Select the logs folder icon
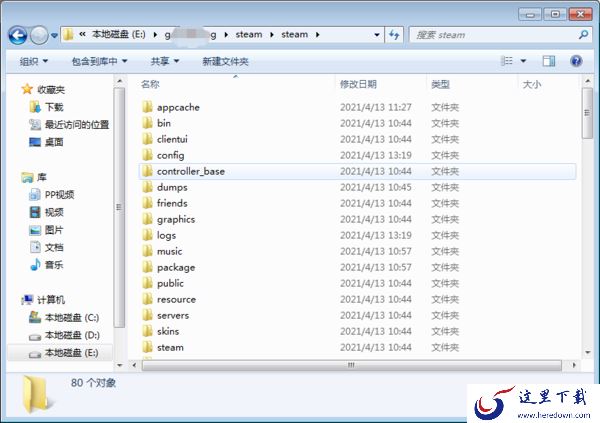 pyautogui.click(x=147, y=235)
